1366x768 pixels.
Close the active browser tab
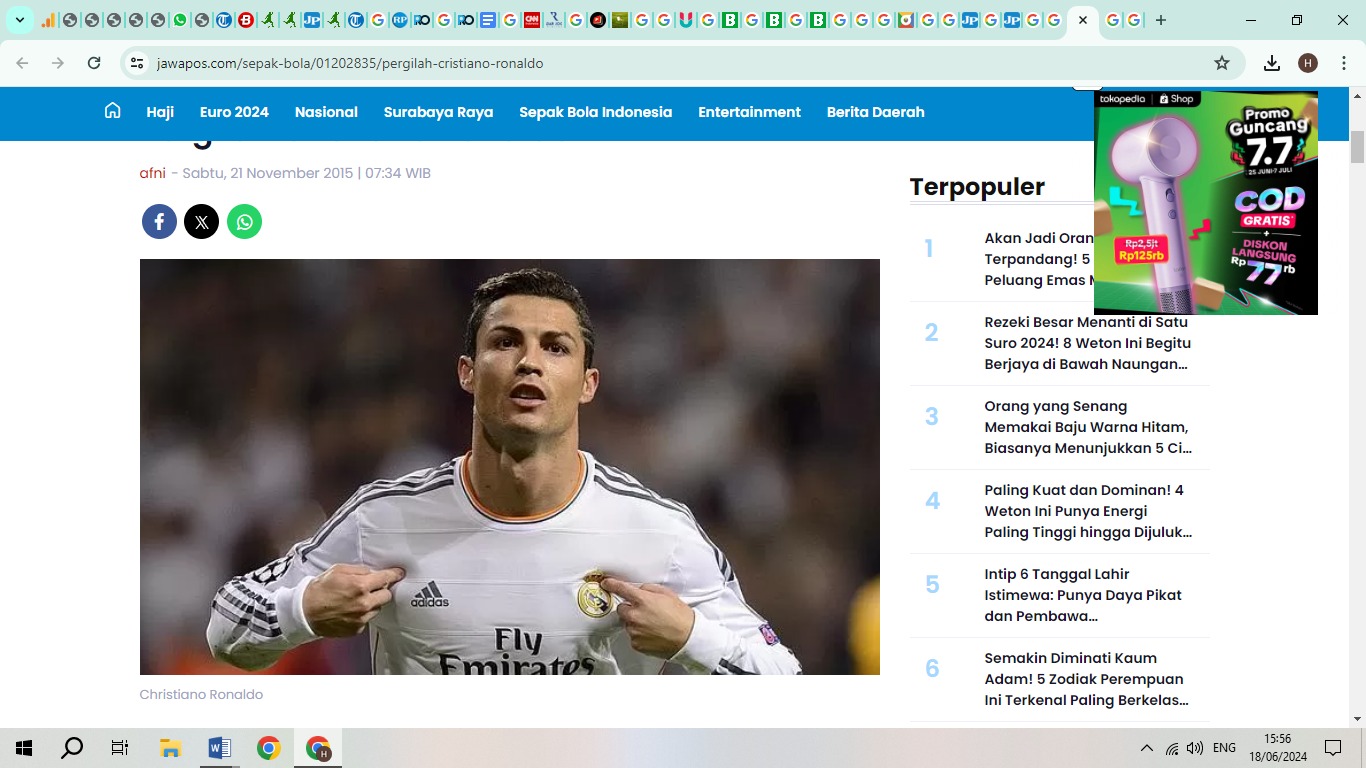click(x=1082, y=20)
